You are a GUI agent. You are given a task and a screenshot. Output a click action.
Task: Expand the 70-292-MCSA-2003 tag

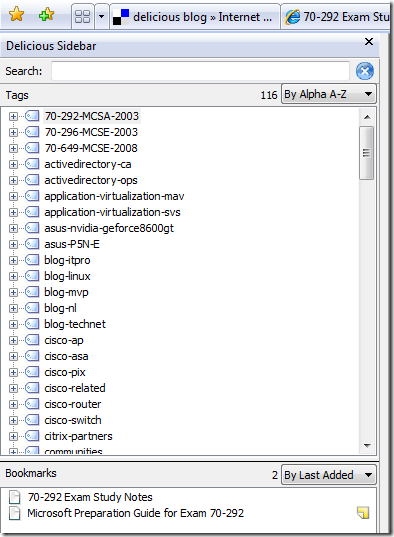coord(13,116)
